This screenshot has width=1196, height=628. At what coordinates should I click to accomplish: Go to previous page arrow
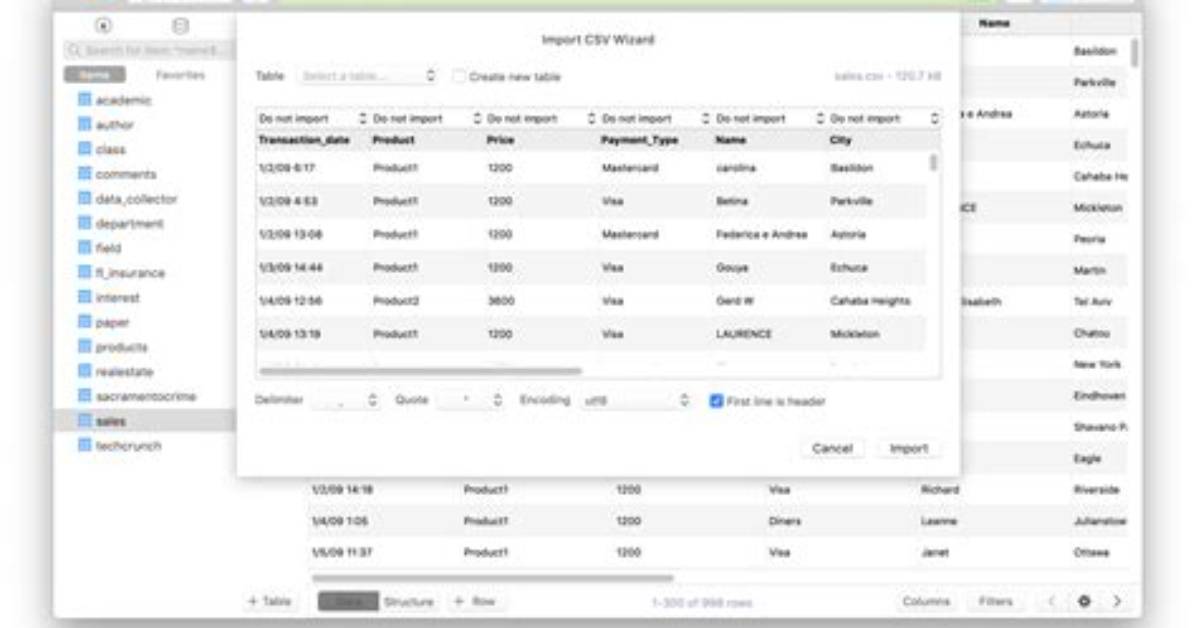coord(1051,601)
